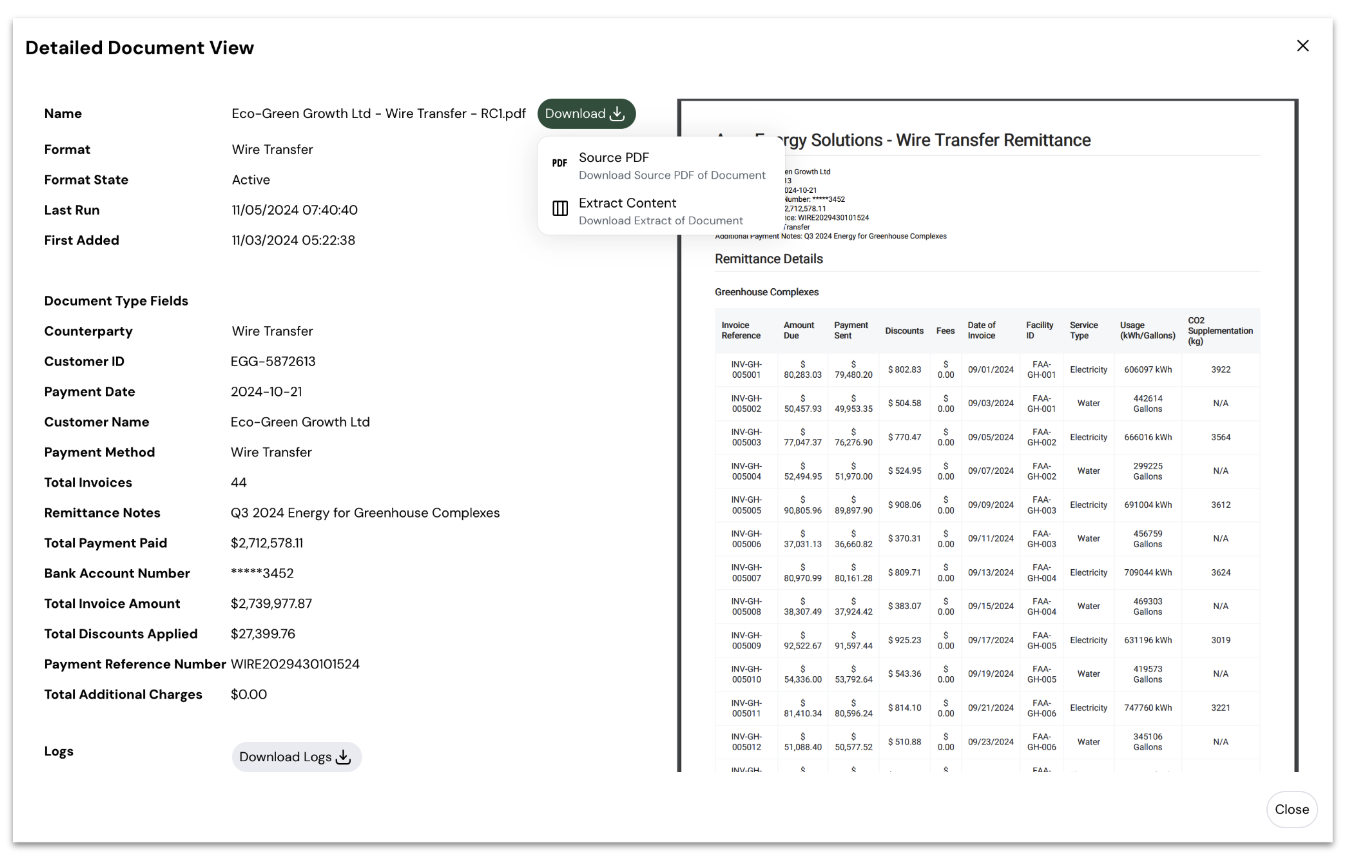
Task: Click the table icon beside Extract Content
Action: (560, 209)
